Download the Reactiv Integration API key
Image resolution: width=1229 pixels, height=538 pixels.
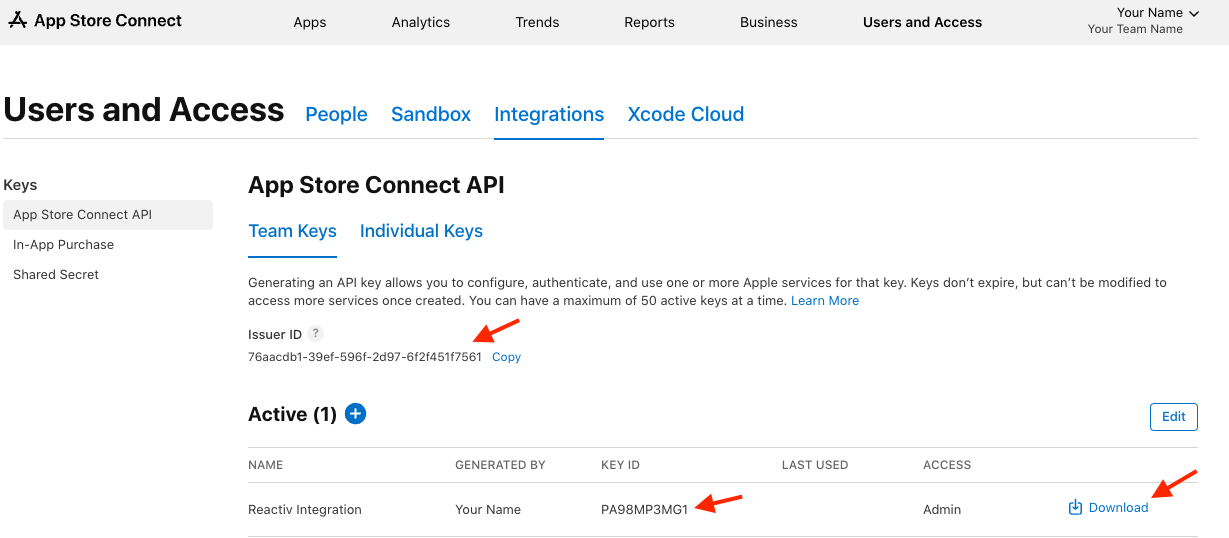coord(1108,508)
